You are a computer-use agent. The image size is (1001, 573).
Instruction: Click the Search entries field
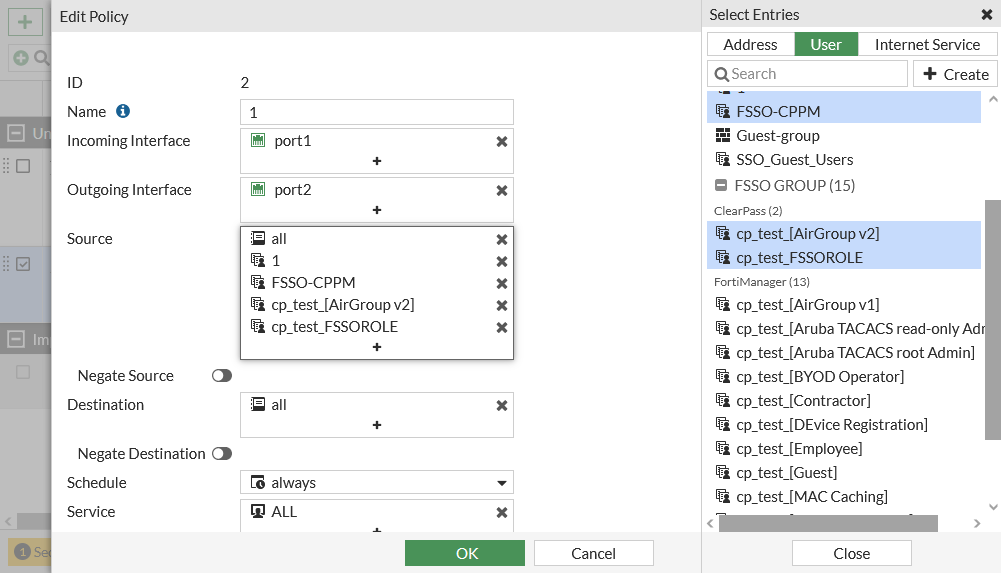[x=807, y=74]
